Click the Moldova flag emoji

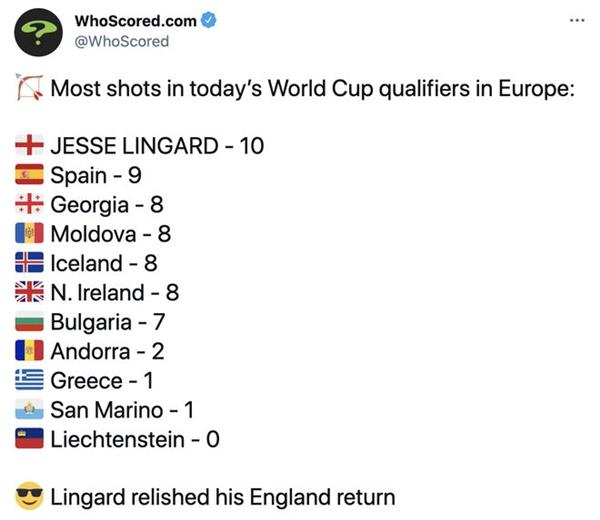coord(29,233)
